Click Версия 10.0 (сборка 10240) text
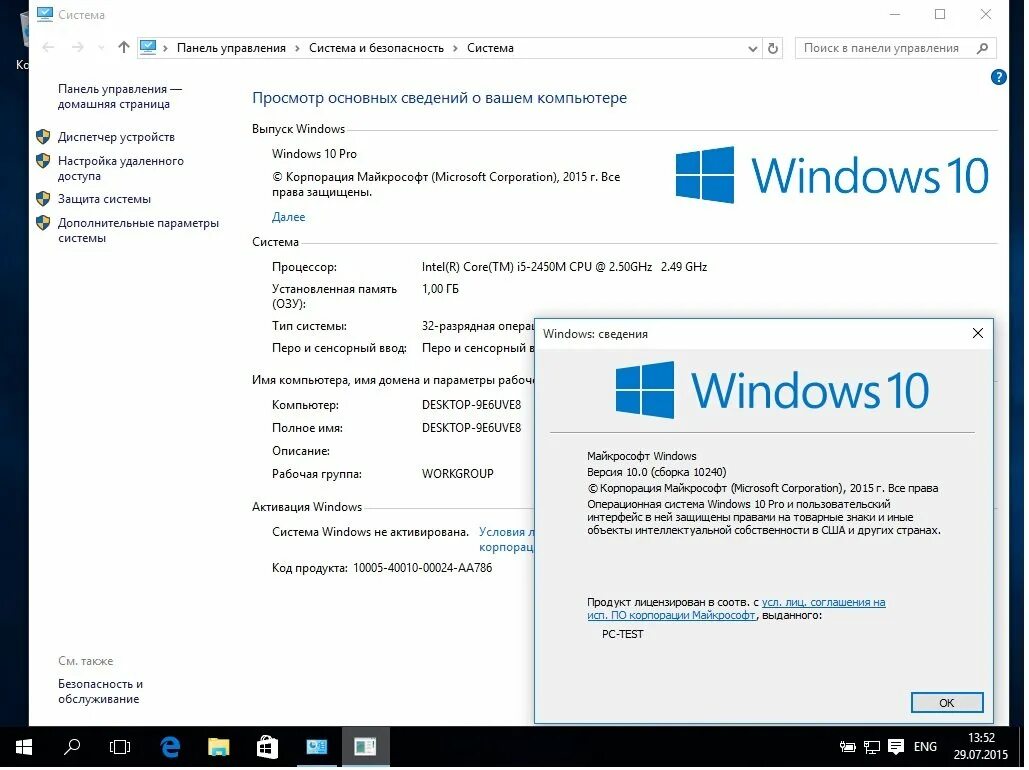Screen dimensions: 1029x770 656,472
